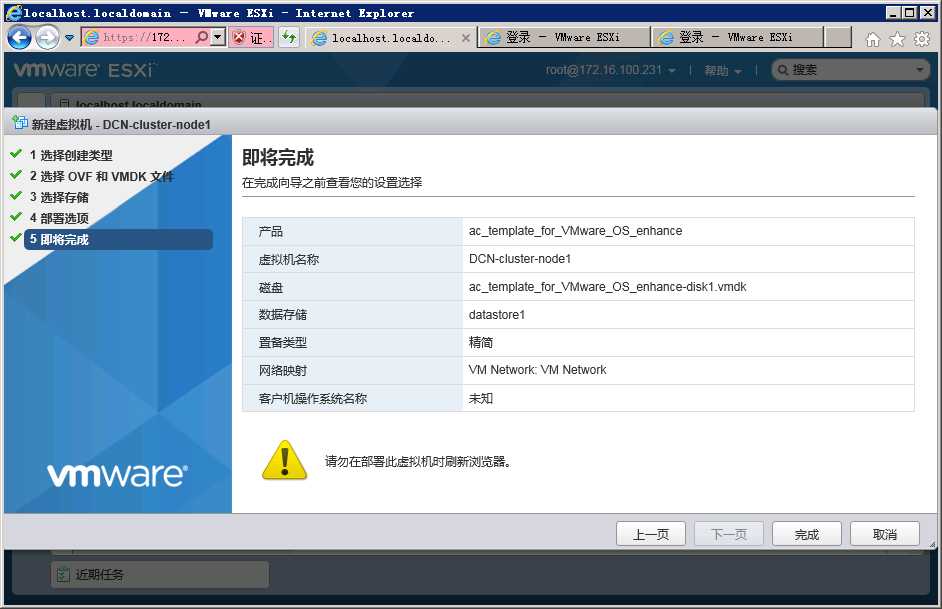Screen dimensions: 942x609
Task: Click the browser Forward arrow button
Action: tap(47, 37)
